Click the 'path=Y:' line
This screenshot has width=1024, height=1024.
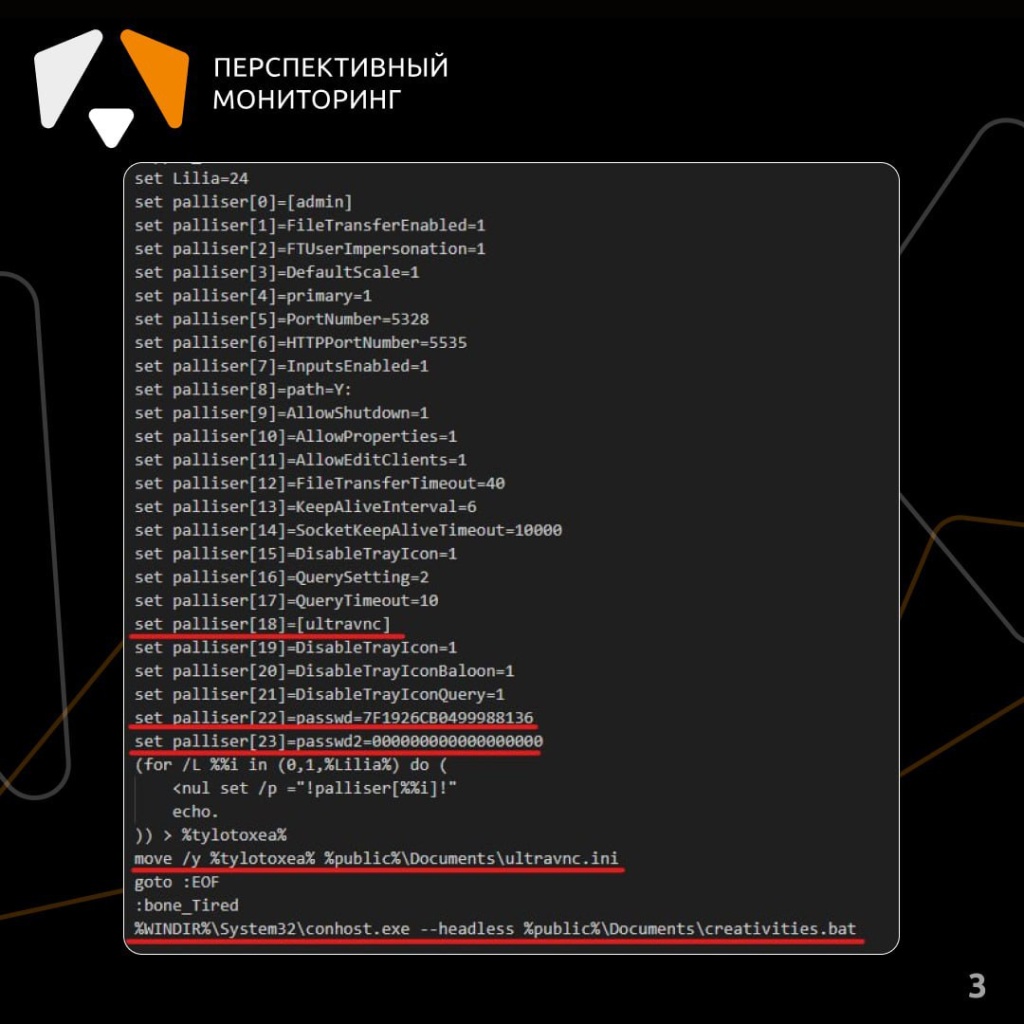tap(243, 390)
